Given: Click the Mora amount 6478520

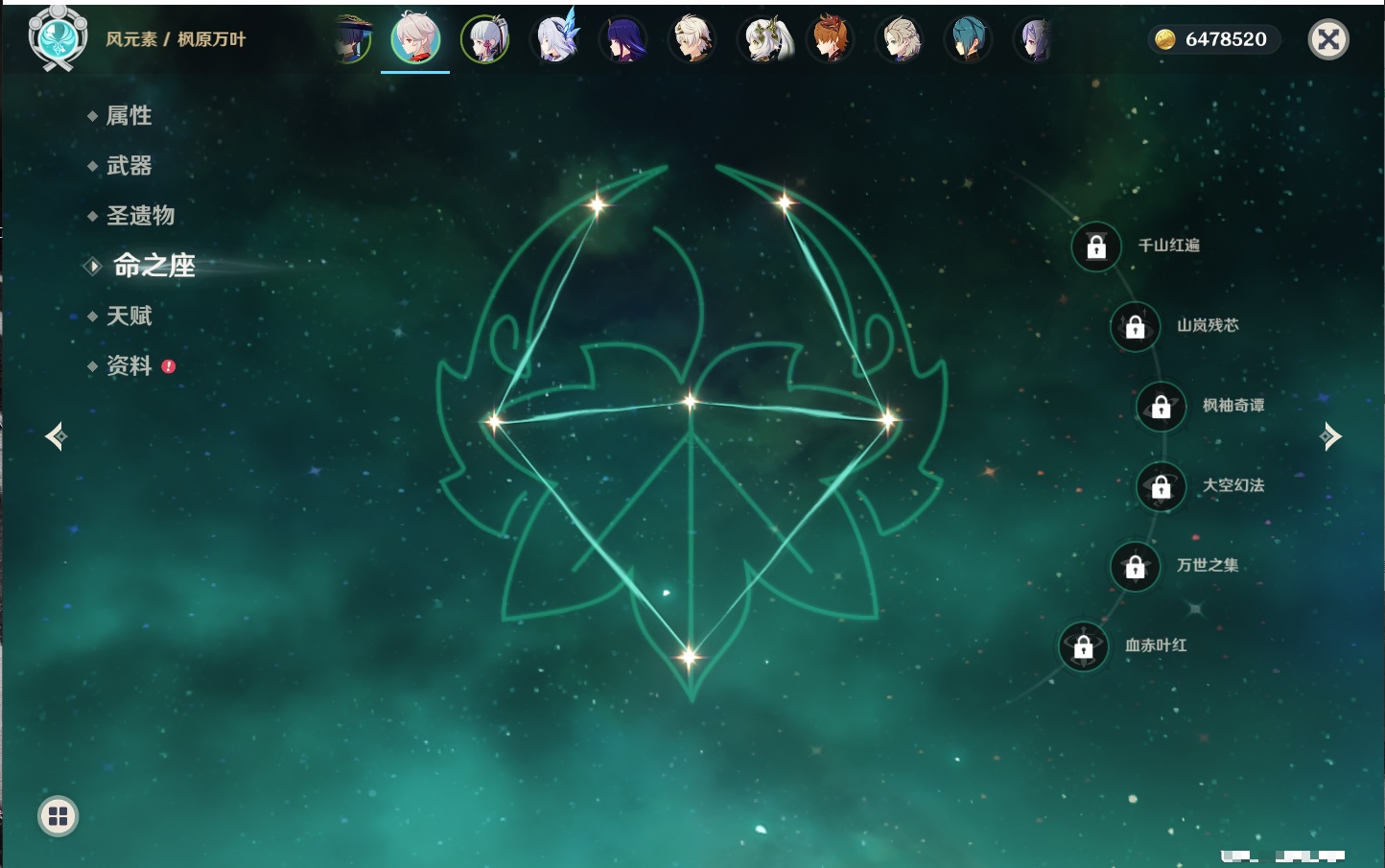Looking at the screenshot, I should coord(1226,39).
